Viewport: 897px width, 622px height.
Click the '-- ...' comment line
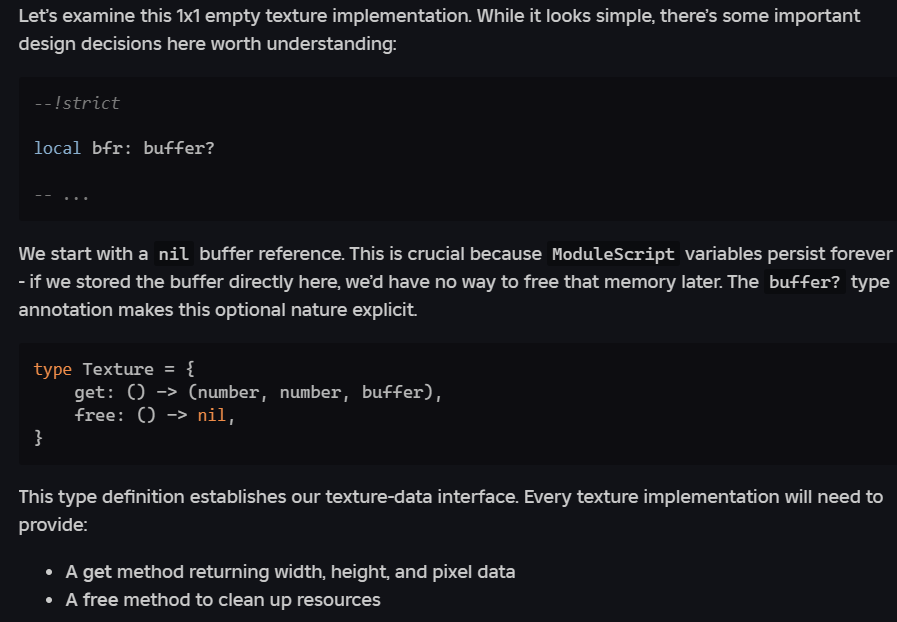(x=62, y=195)
